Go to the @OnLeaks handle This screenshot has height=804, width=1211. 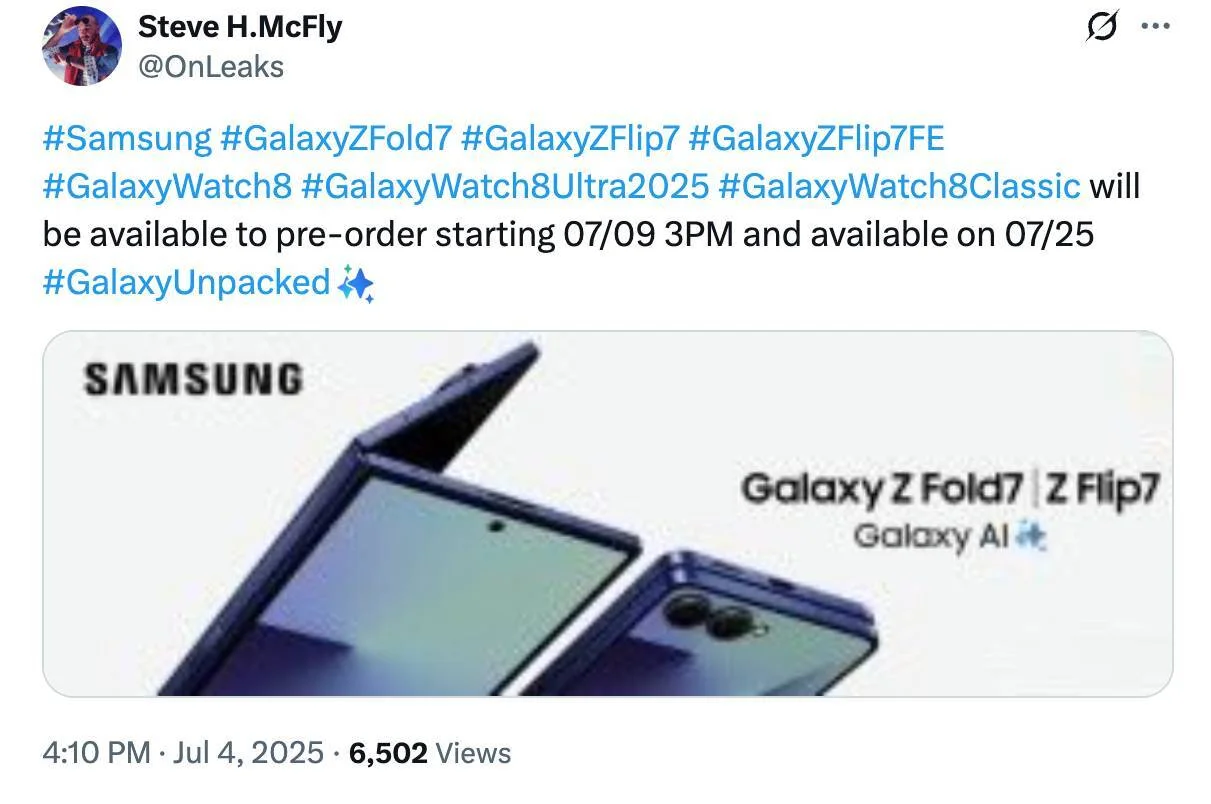coord(210,66)
